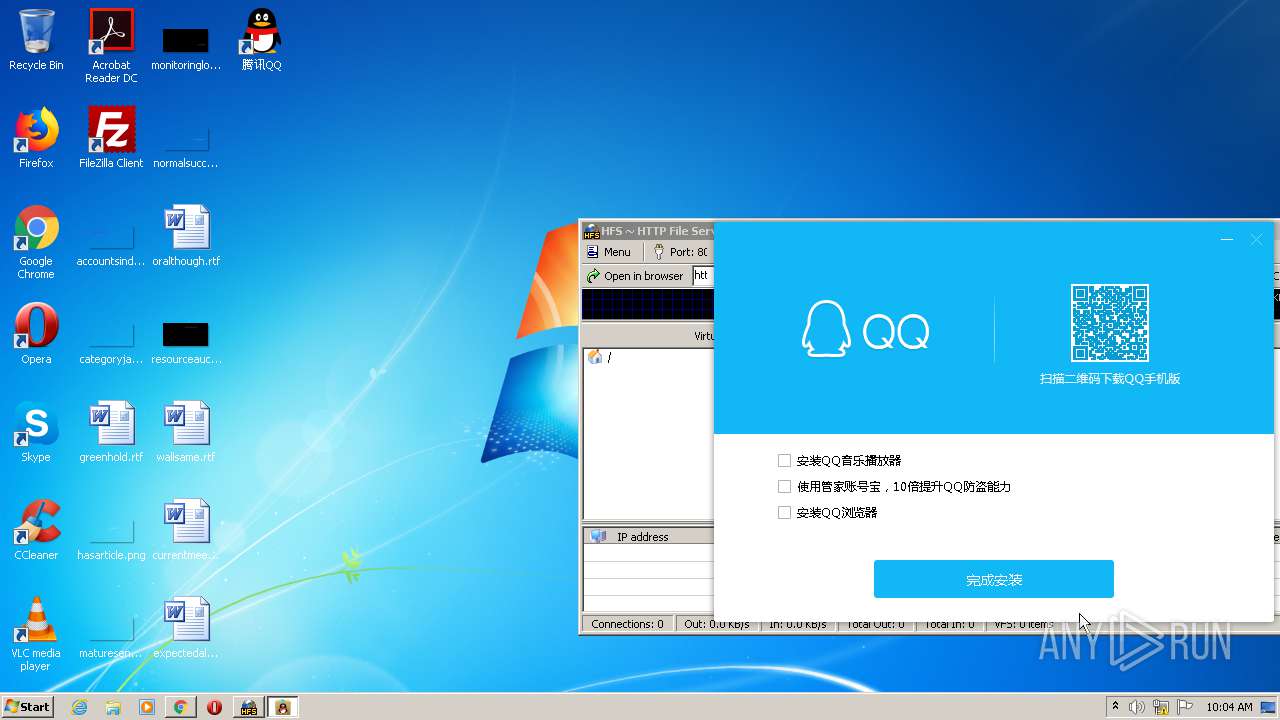Click Open in browser in HFS
This screenshot has height=720, width=1280.
pyautogui.click(x=636, y=276)
